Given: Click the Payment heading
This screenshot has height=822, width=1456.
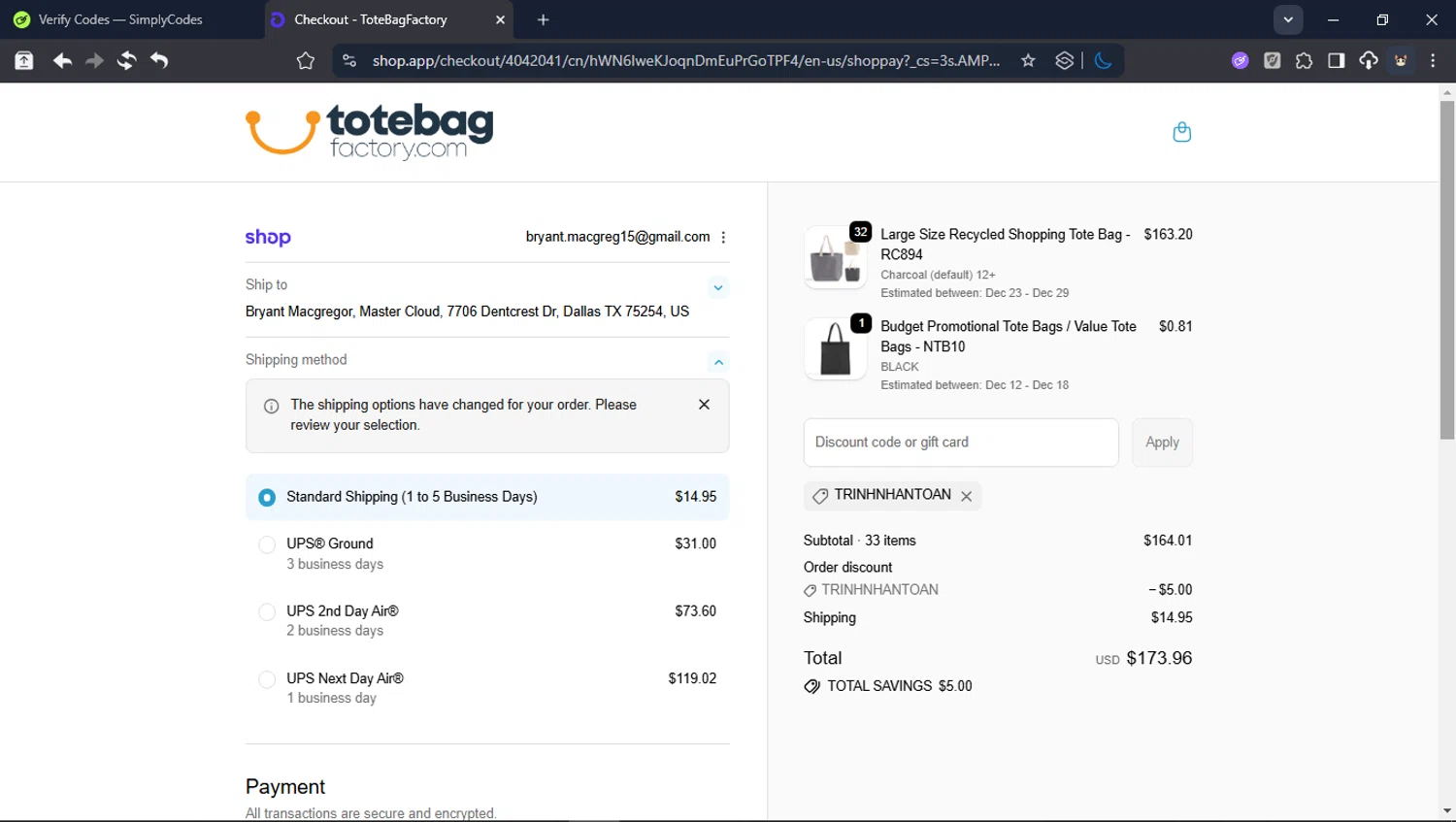Looking at the screenshot, I should 285,787.
